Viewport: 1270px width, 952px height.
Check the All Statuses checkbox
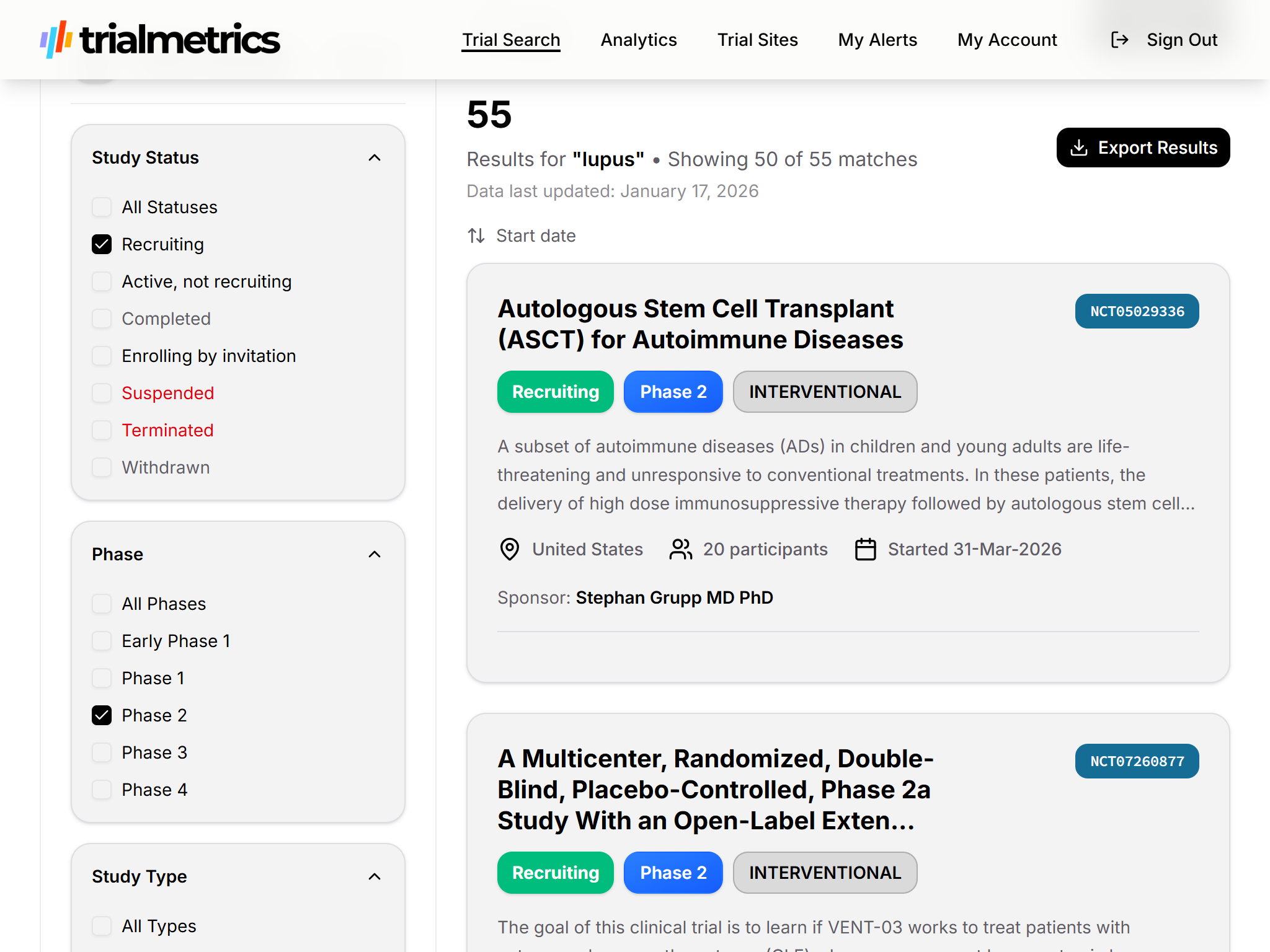point(102,207)
